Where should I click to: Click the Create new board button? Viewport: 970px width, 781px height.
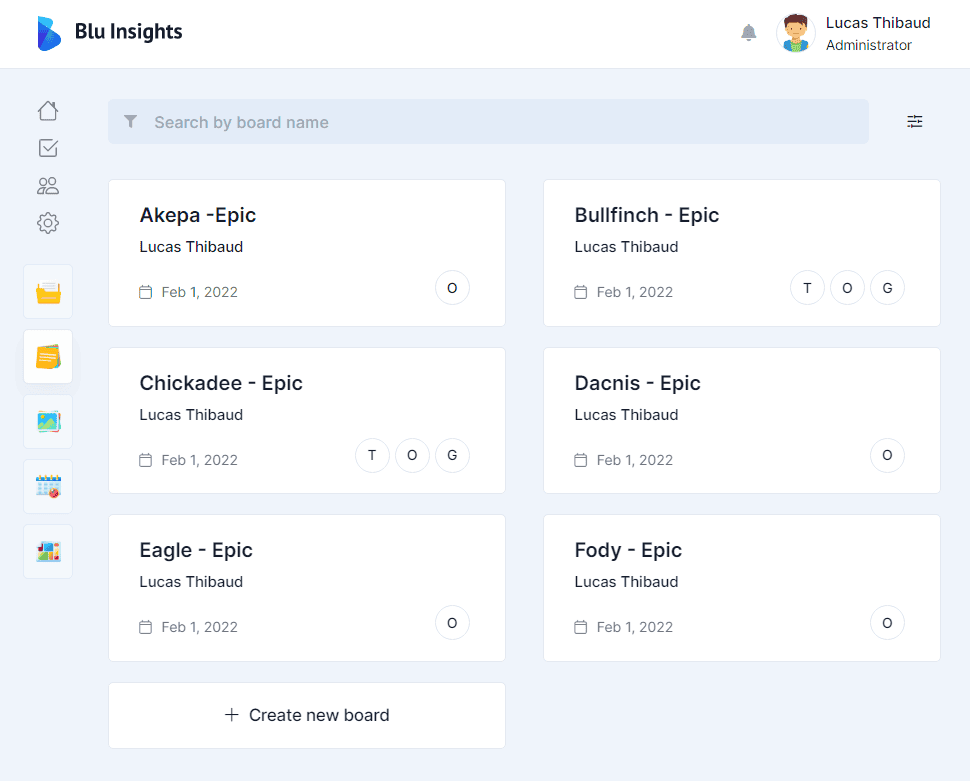[x=307, y=715]
